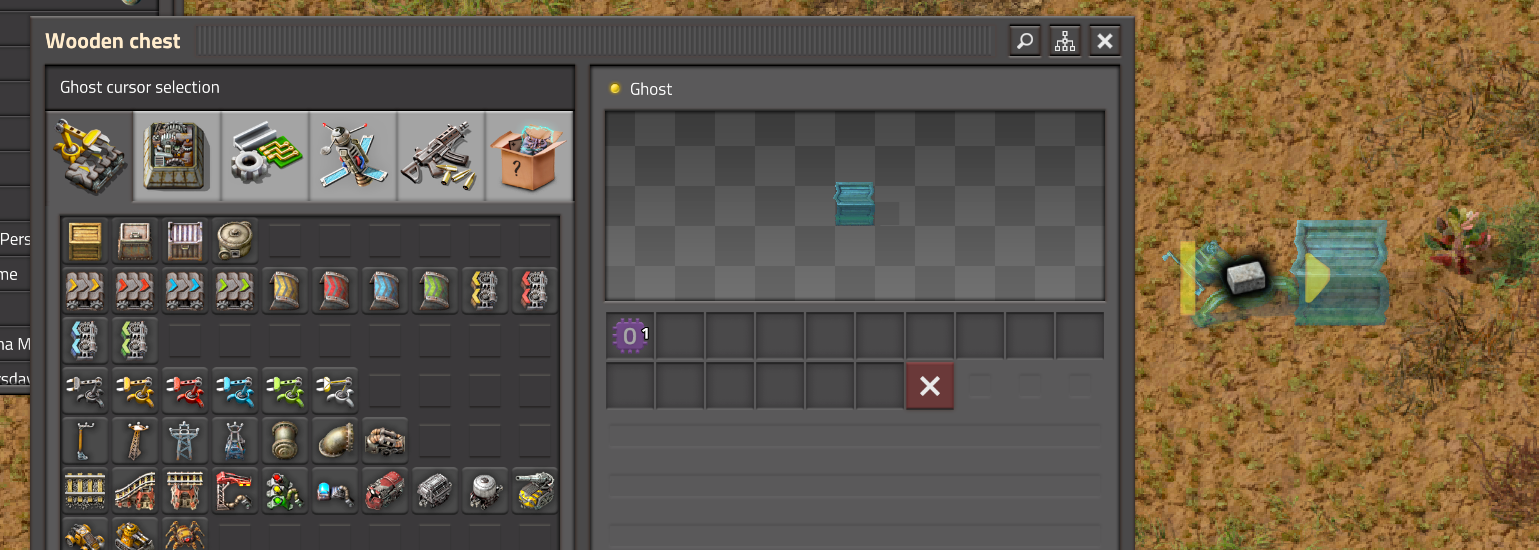This screenshot has width=1539, height=550.
Task: Open the circuit network button in title bar
Action: click(1065, 41)
